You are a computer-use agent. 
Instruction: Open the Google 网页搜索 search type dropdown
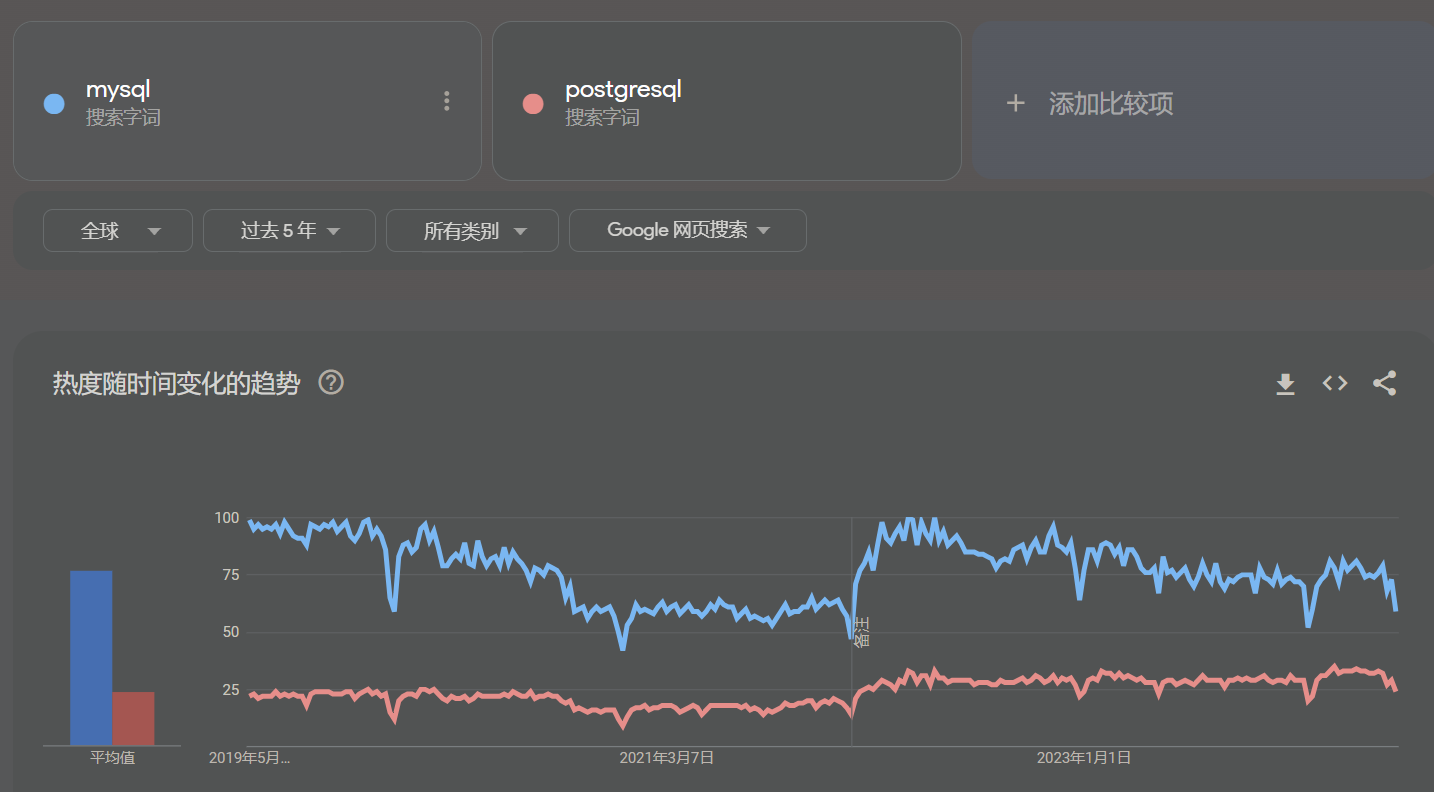tap(687, 230)
